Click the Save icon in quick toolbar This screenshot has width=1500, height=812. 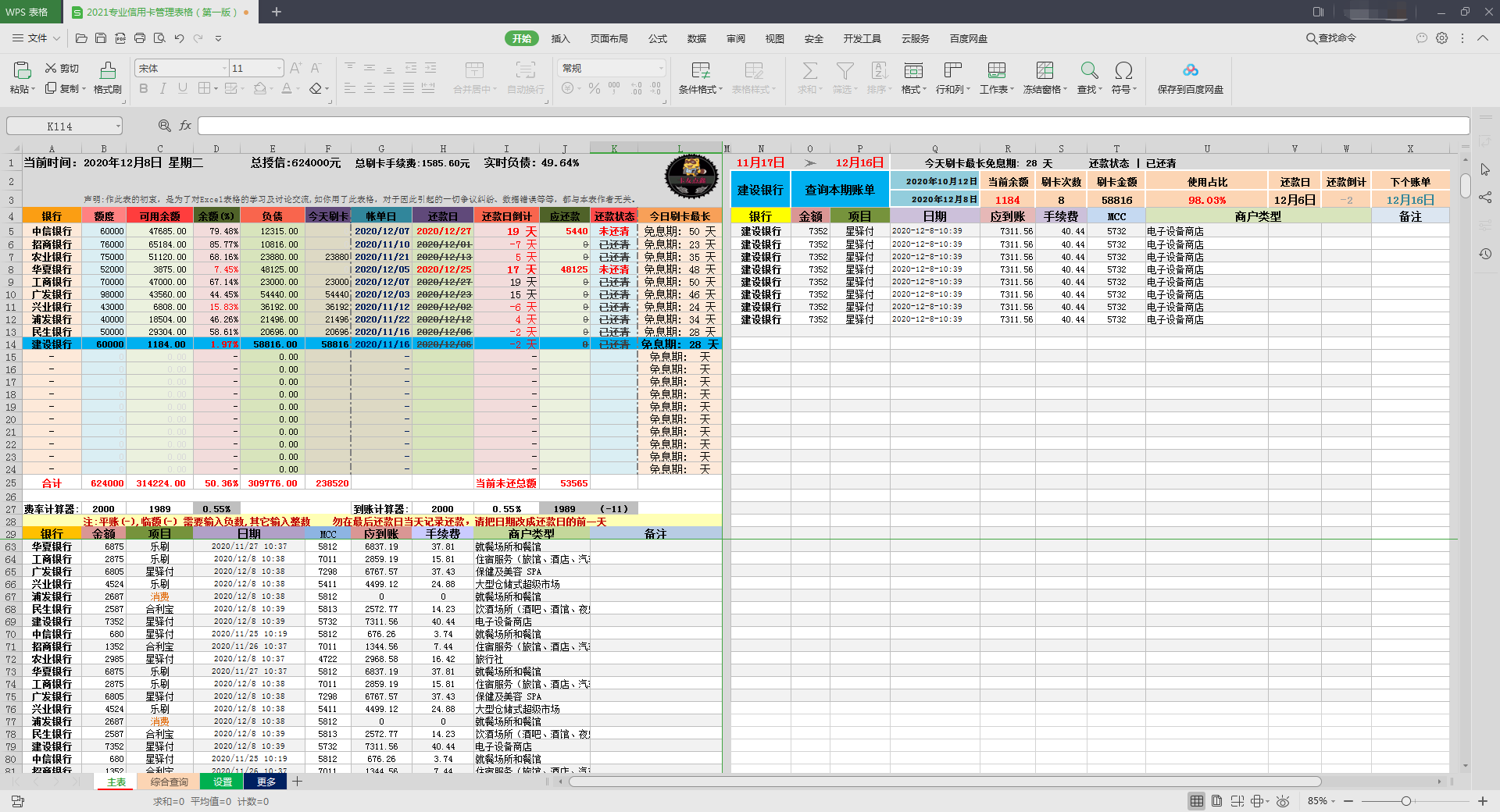click(x=101, y=38)
